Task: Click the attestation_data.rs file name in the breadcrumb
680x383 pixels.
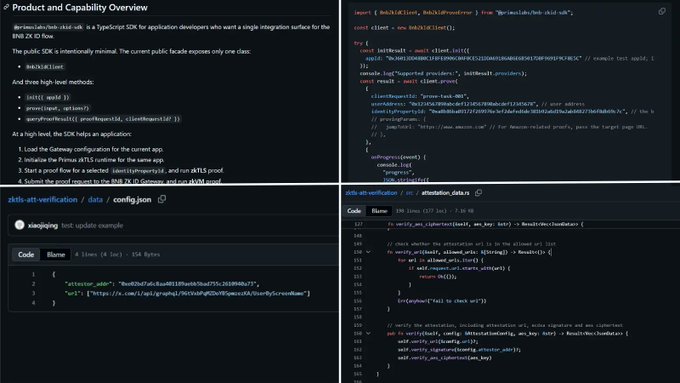Action: (445, 193)
